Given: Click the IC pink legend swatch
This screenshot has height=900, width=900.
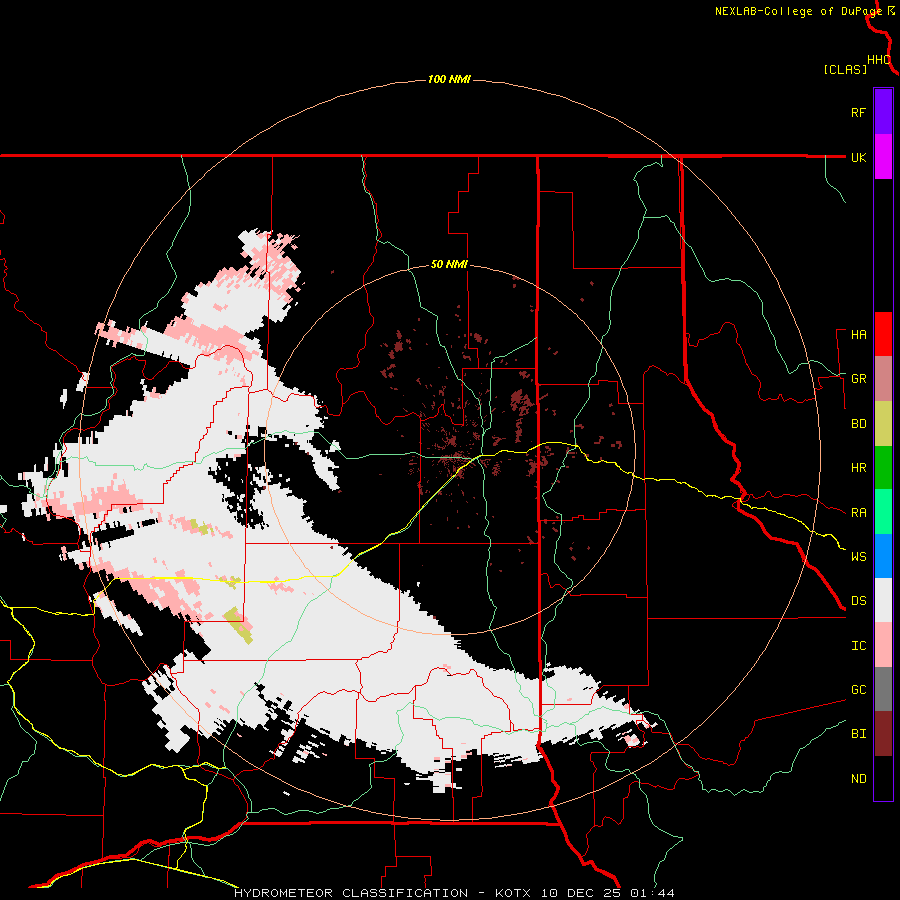Looking at the screenshot, I should (883, 645).
